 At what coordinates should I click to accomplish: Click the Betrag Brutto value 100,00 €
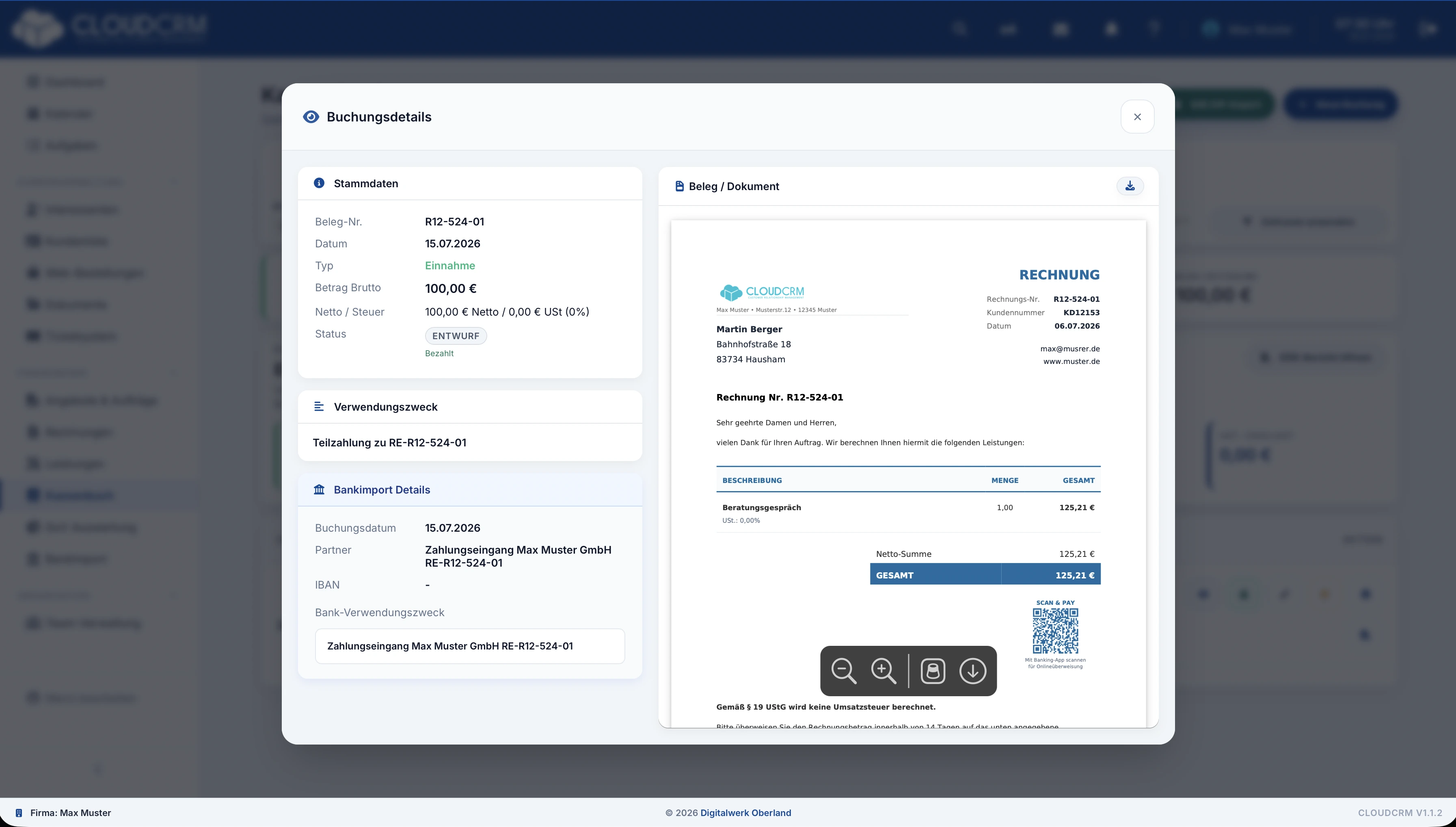click(x=451, y=288)
